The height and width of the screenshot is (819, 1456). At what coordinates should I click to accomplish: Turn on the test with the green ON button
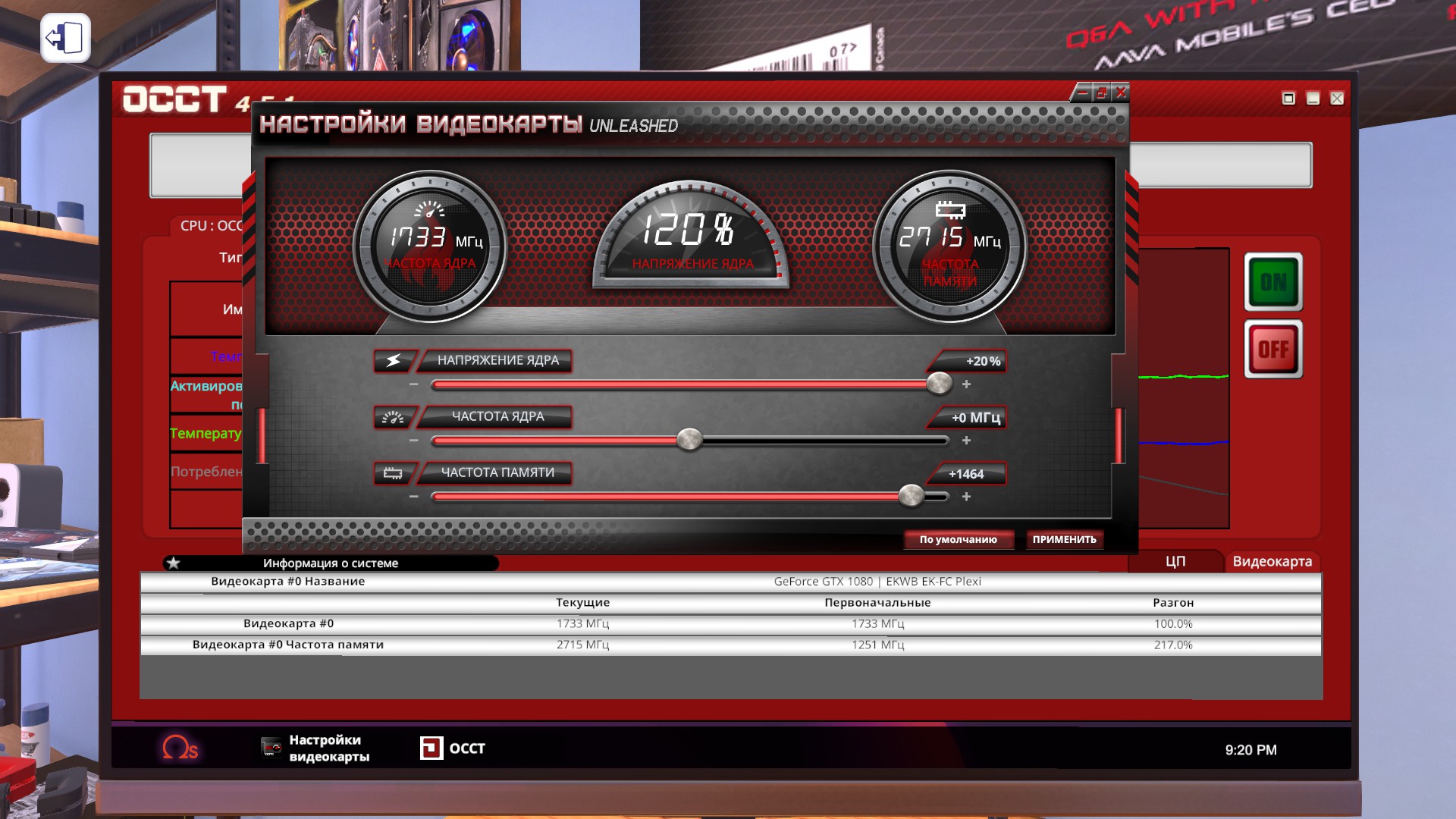click(x=1273, y=282)
